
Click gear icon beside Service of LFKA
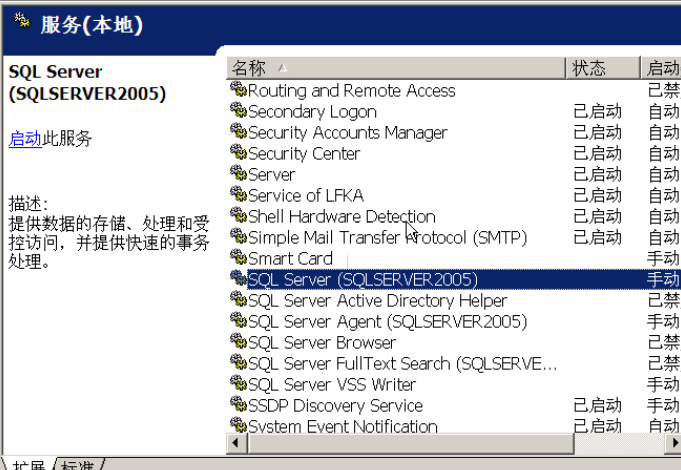(x=238, y=194)
